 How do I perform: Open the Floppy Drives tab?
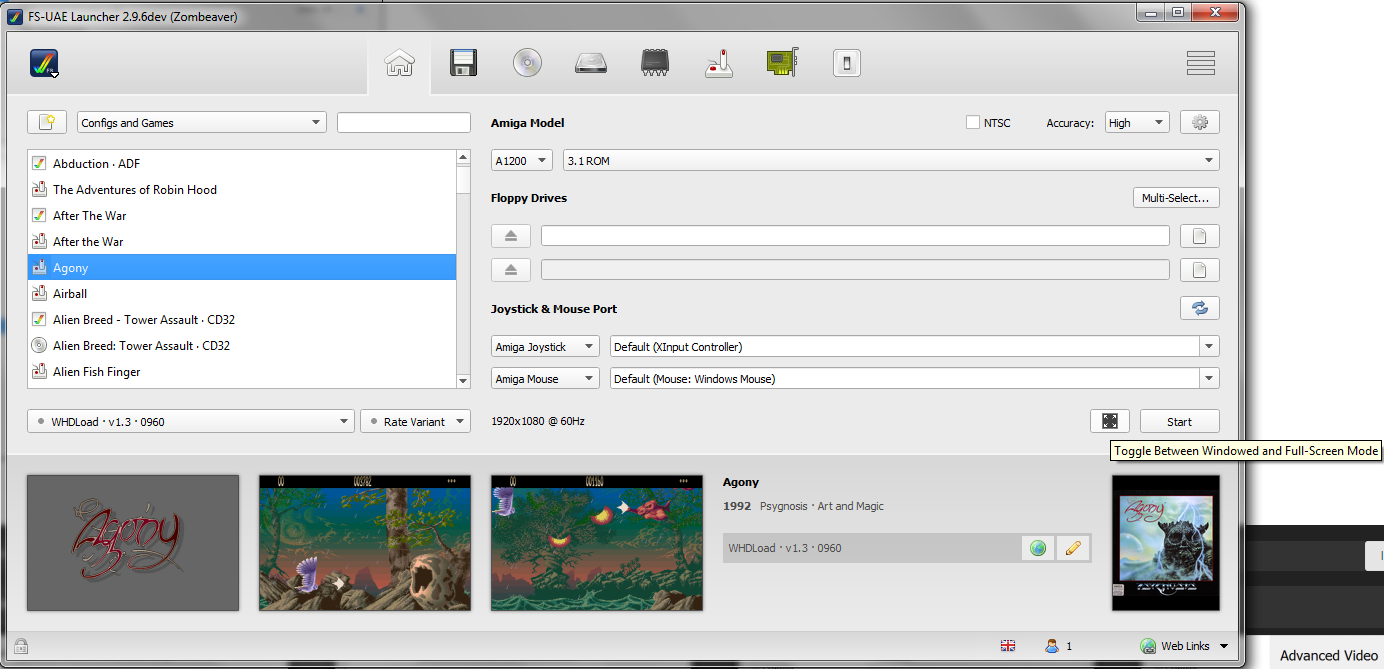tap(463, 64)
